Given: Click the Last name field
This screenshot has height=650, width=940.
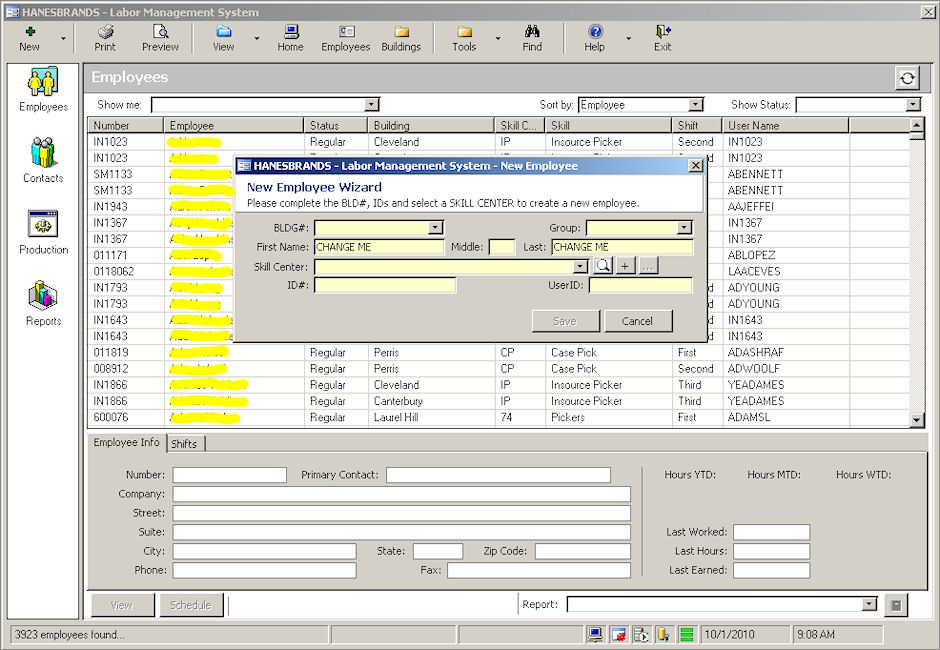Looking at the screenshot, I should [622, 247].
